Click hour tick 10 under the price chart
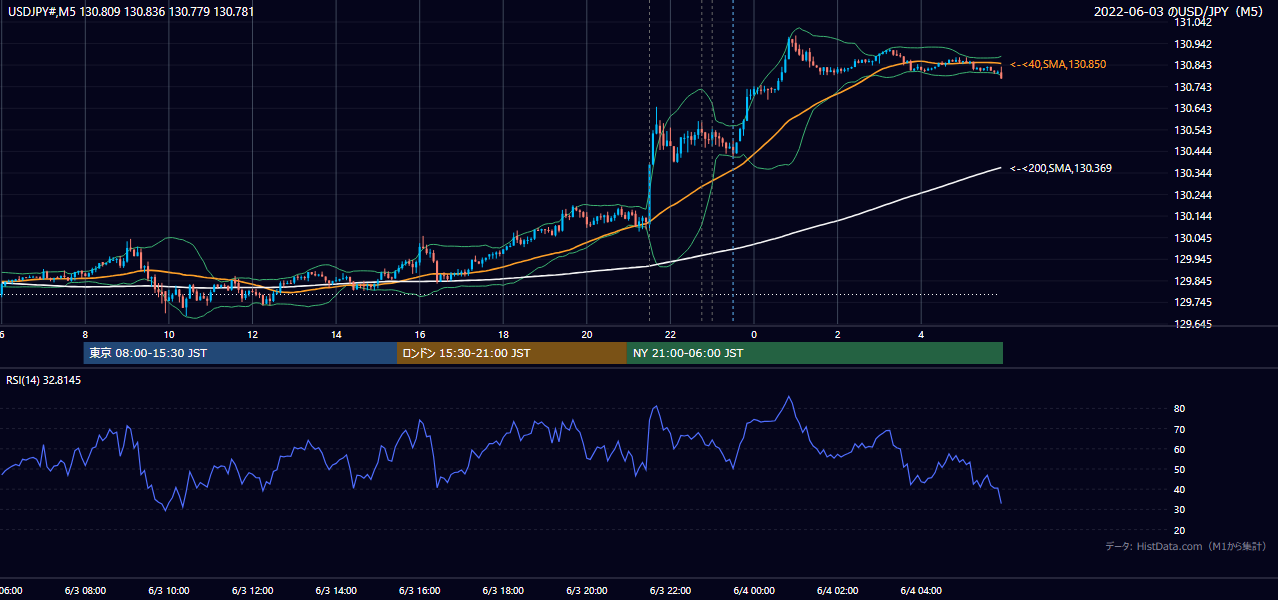This screenshot has height=600, width=1278. pos(169,334)
